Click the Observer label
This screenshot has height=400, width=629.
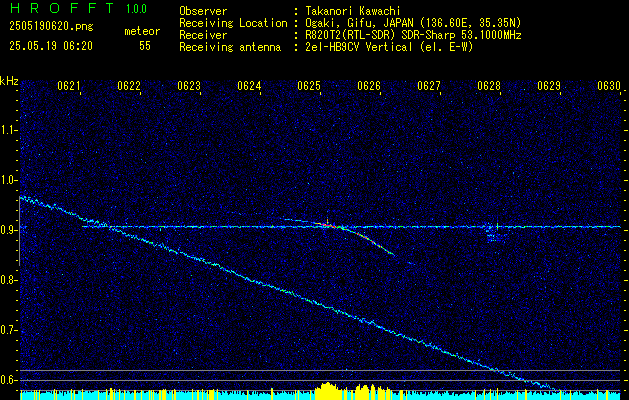point(203,11)
